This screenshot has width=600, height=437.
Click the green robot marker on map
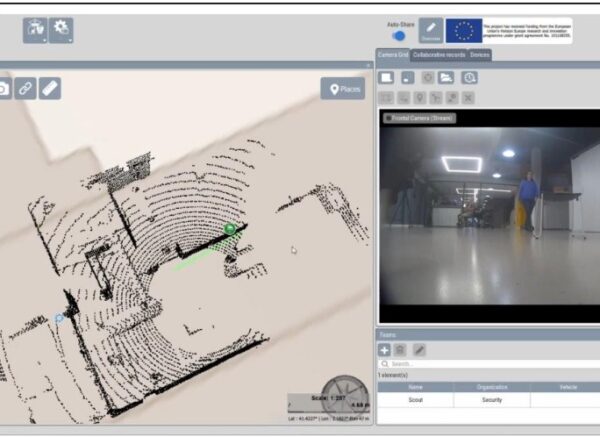coord(230,229)
